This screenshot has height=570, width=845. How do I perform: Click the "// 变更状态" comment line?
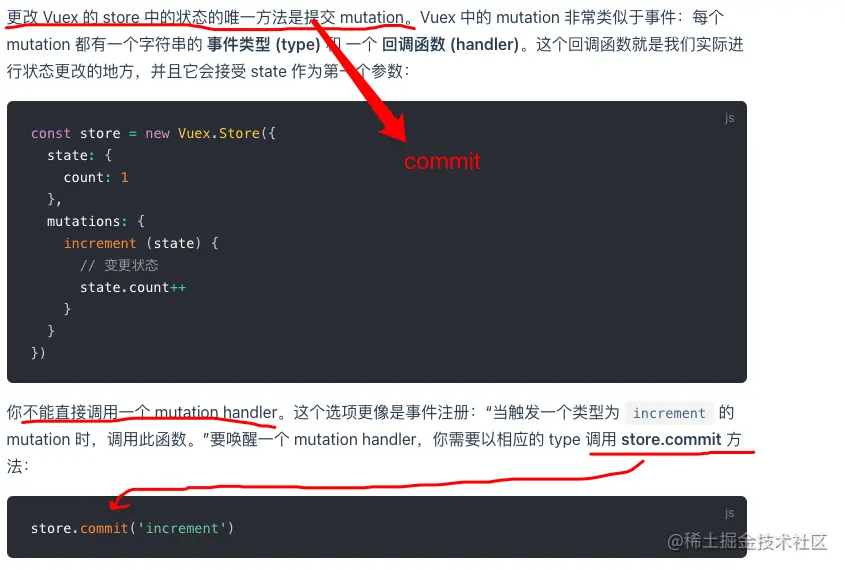tap(119, 265)
